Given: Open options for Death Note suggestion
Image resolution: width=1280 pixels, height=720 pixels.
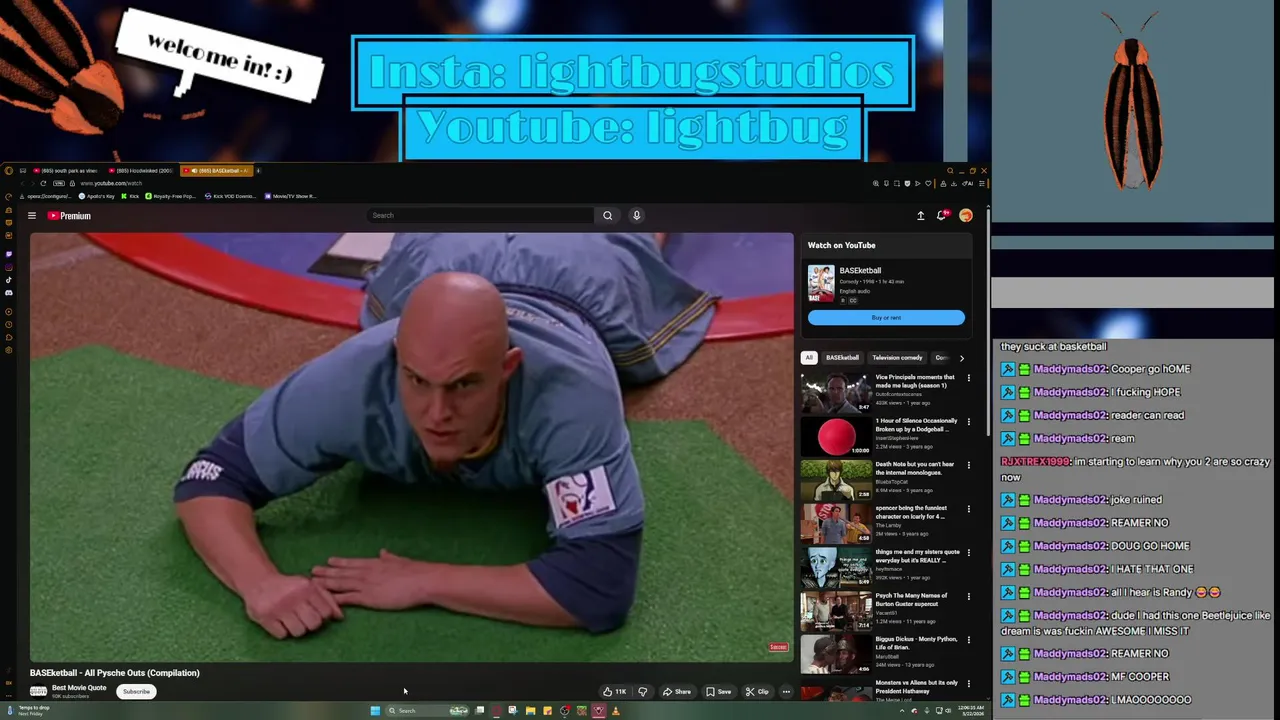Looking at the screenshot, I should [968, 465].
